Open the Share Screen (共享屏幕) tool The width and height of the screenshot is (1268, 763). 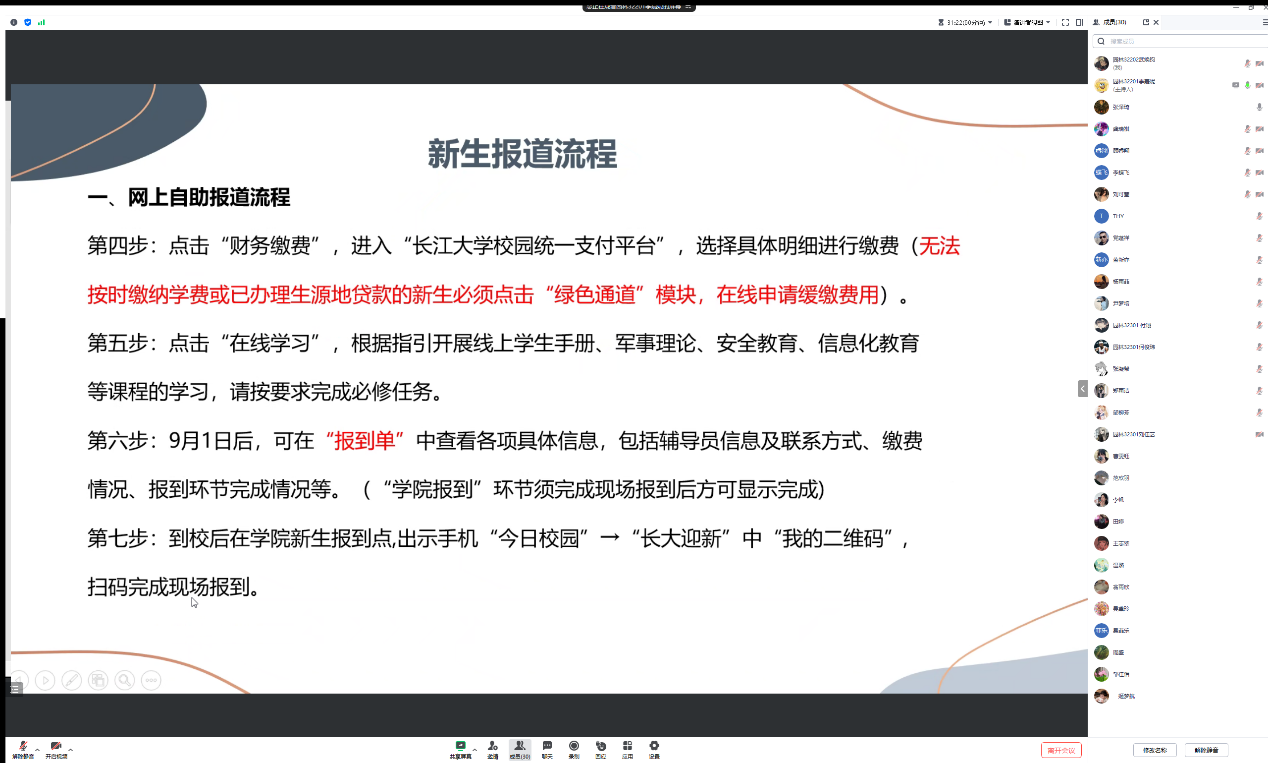[x=460, y=749]
